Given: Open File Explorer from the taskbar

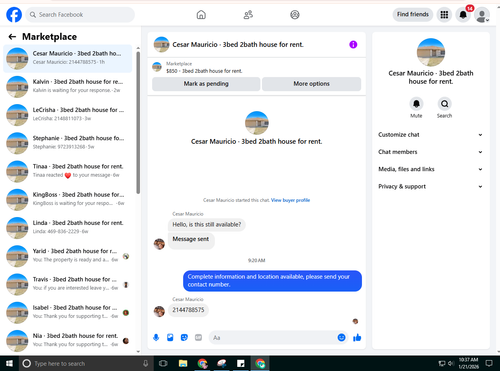Looking at the screenshot, I should [x=183, y=363].
